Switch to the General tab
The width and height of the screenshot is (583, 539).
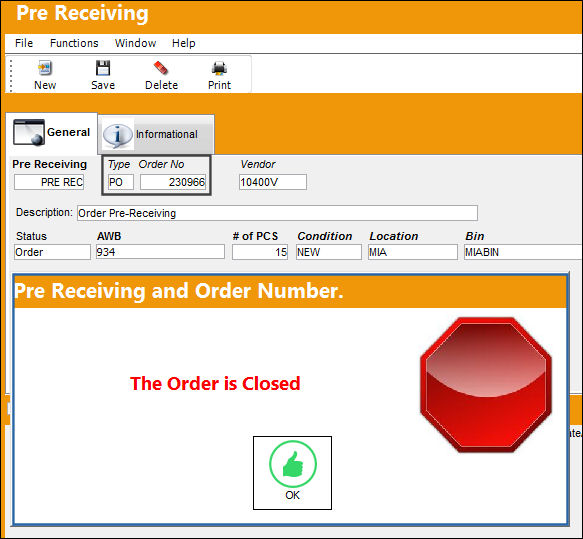(x=52, y=133)
